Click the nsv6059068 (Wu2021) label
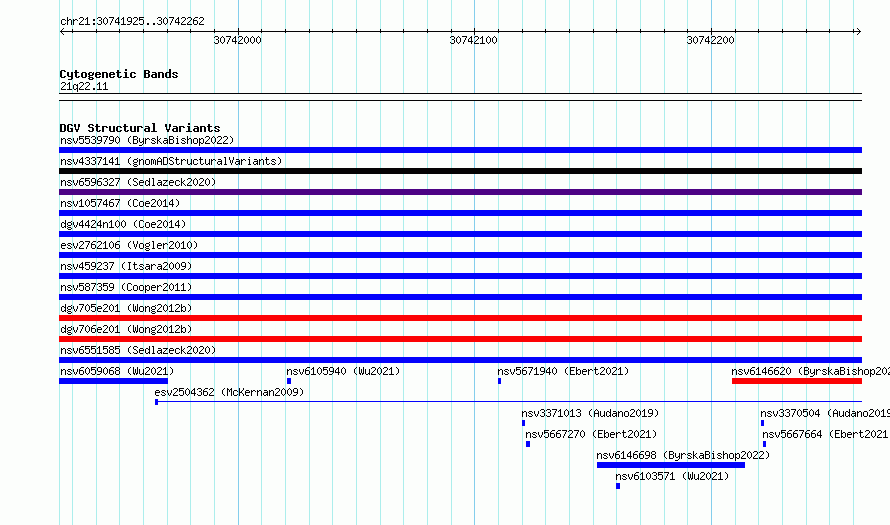The width and height of the screenshot is (890, 525). point(117,371)
